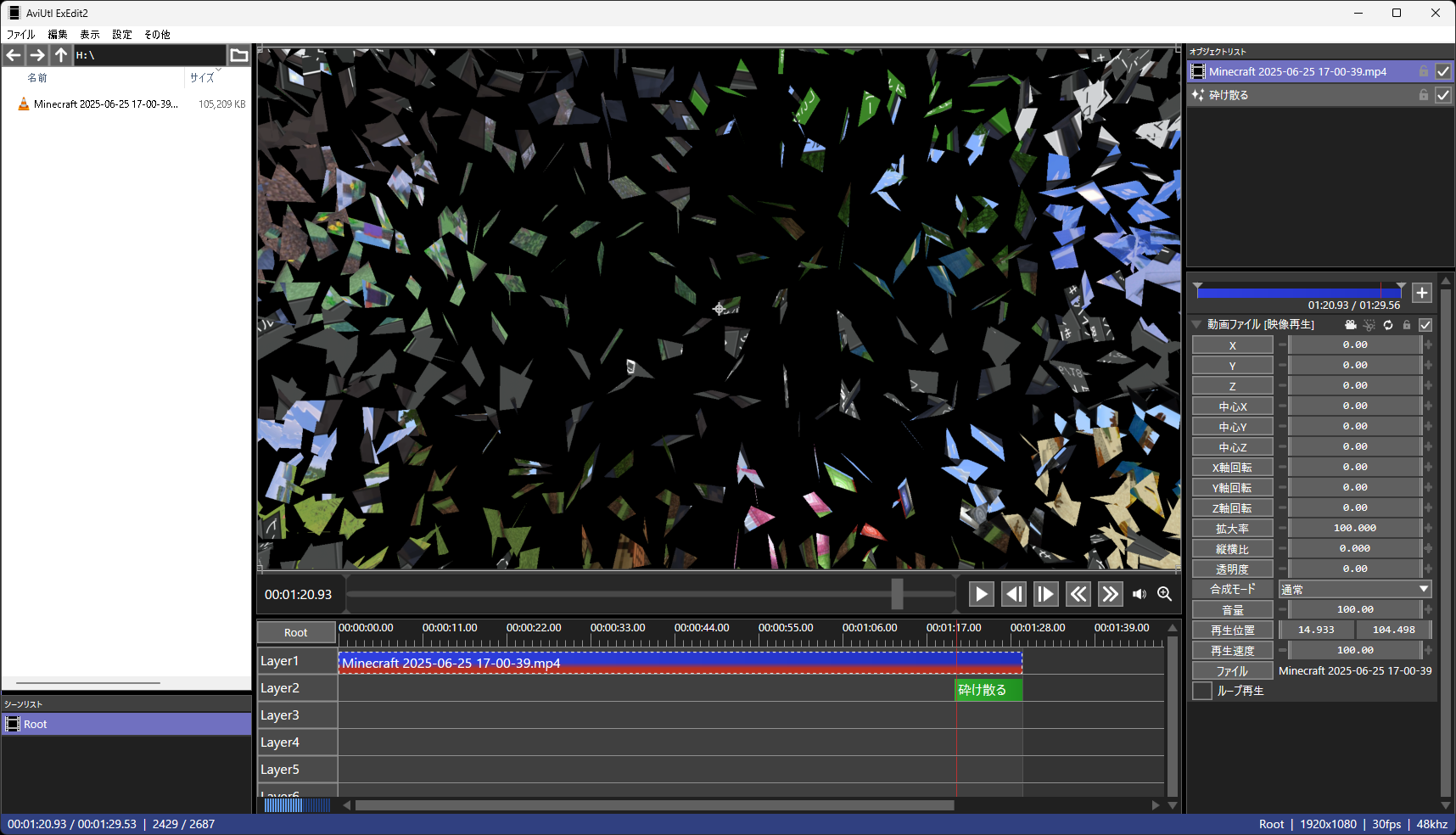Click the 再生位置 parameter button
1456x835 pixels.
[x=1232, y=630]
